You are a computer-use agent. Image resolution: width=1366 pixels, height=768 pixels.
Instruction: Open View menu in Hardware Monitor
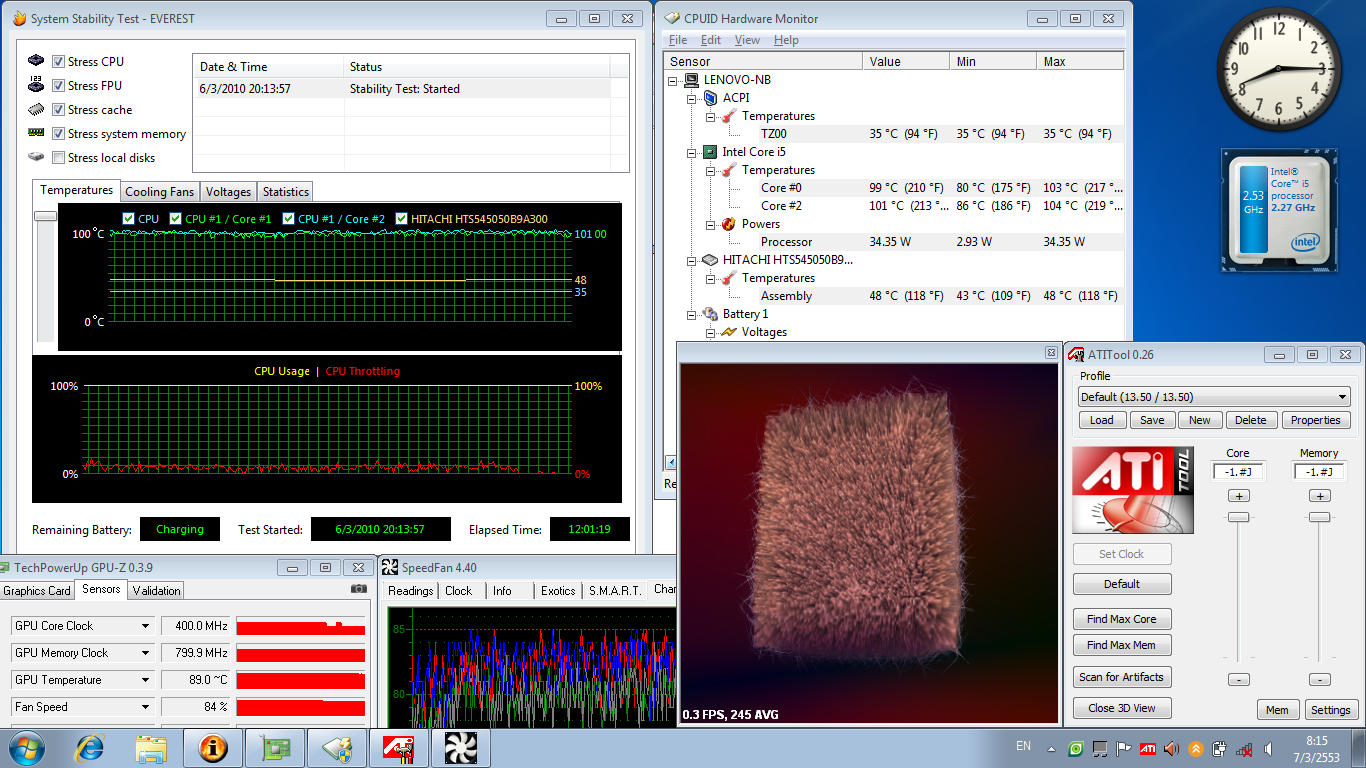click(747, 40)
